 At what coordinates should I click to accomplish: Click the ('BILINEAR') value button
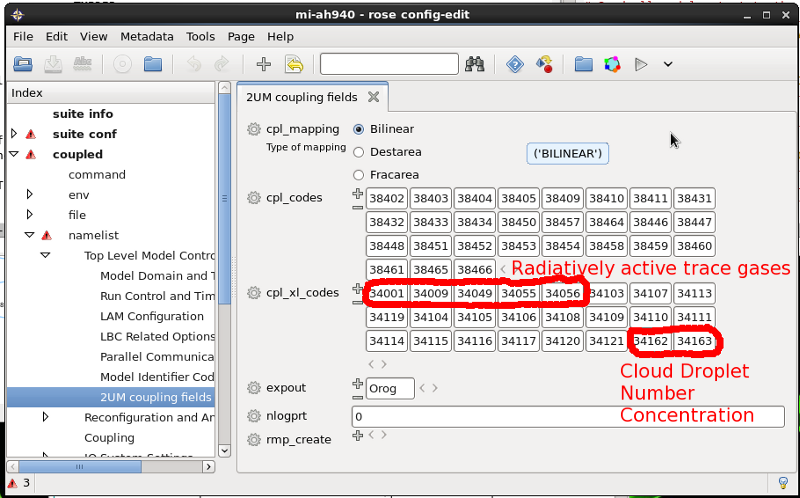567,154
